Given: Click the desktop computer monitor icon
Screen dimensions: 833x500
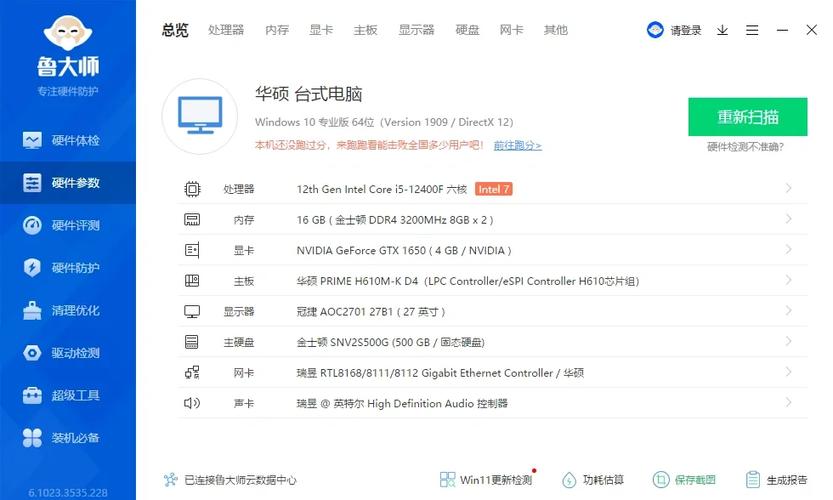Looking at the screenshot, I should click(200, 116).
